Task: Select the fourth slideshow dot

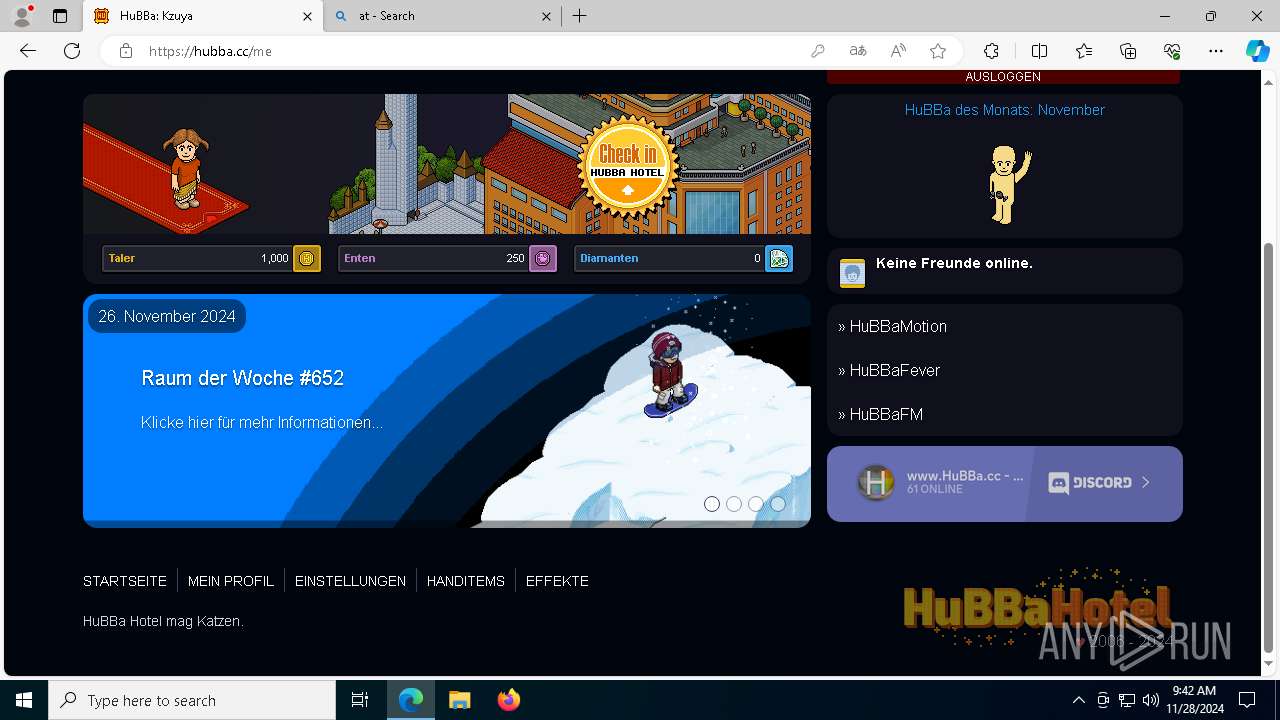Action: tap(778, 504)
